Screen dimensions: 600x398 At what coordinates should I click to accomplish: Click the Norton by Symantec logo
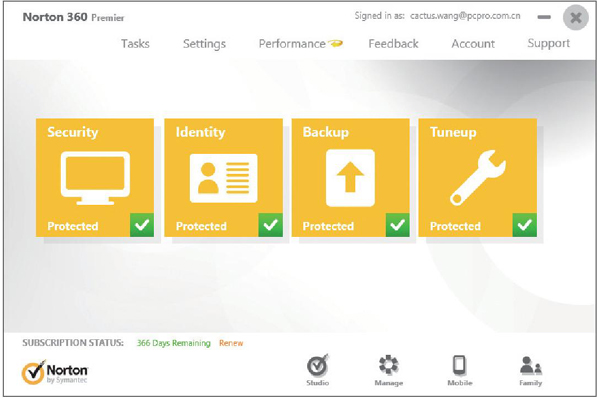[54, 372]
